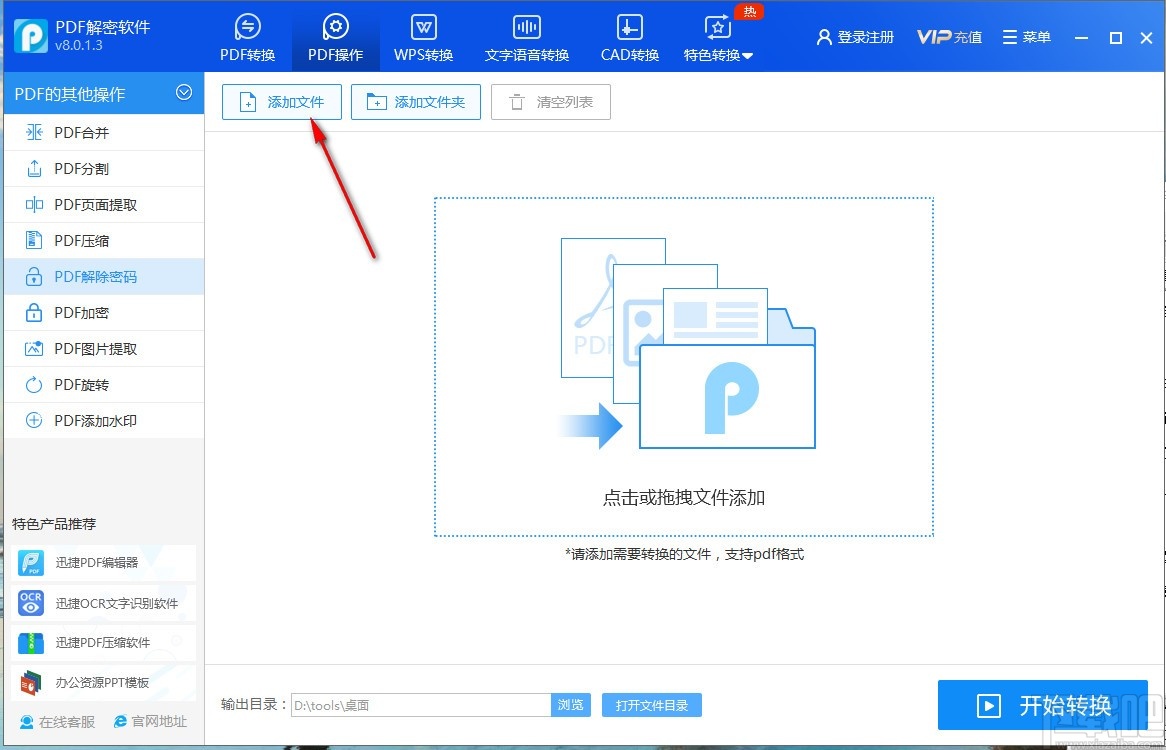Open the 菜单 dropdown
Image resolution: width=1166 pixels, height=750 pixels.
click(1027, 36)
